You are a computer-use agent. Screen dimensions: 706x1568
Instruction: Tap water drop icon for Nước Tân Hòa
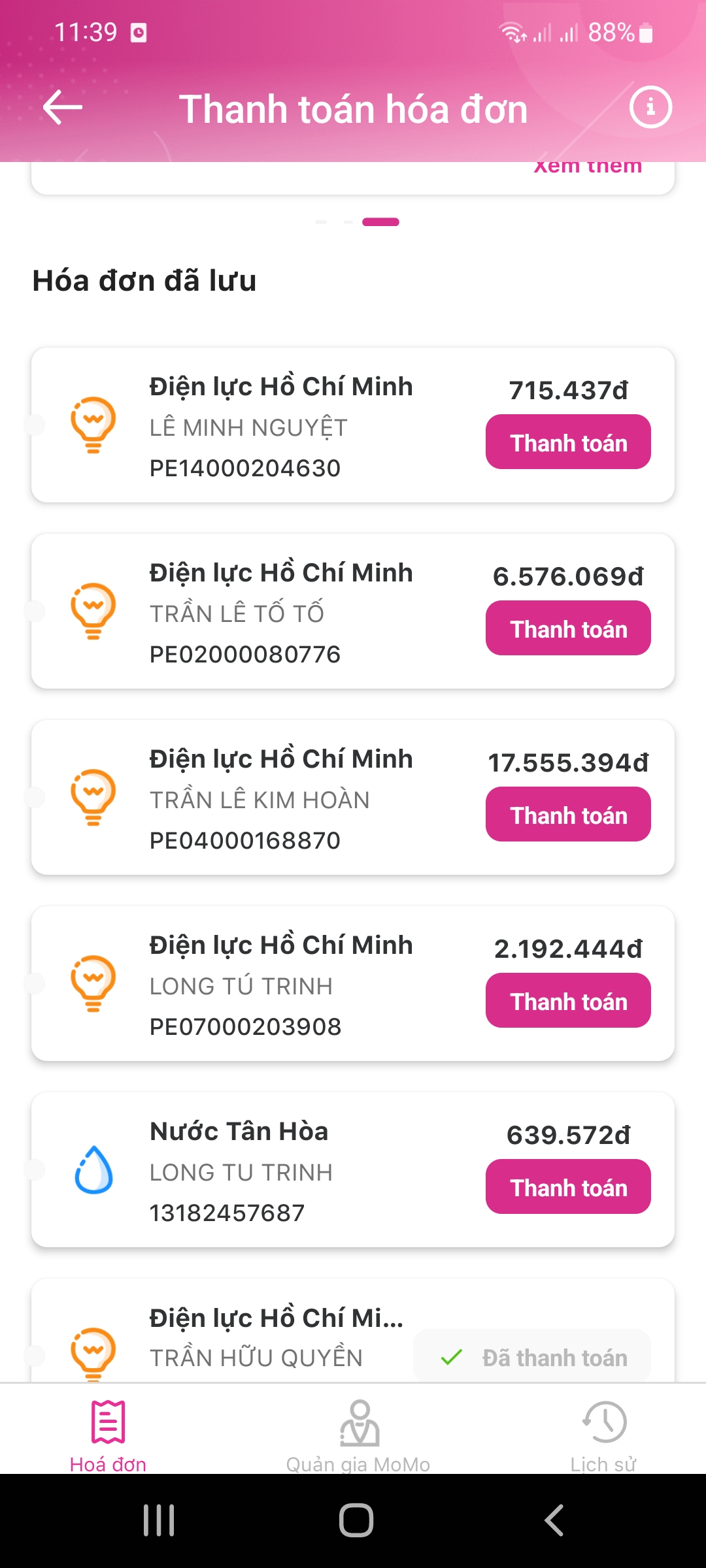93,1169
